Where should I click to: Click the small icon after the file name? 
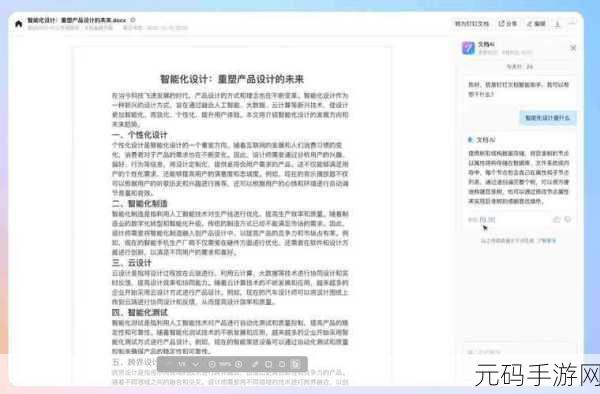pyautogui.click(x=133, y=20)
